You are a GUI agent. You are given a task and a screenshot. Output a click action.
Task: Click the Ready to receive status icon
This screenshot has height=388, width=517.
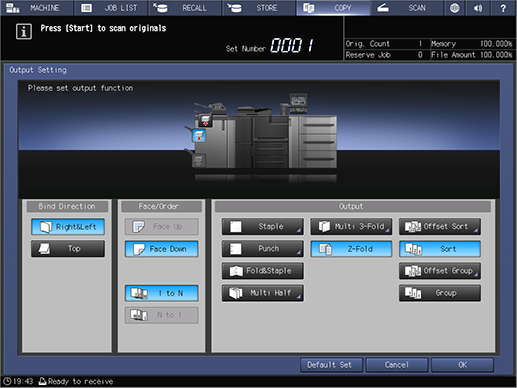click(42, 381)
